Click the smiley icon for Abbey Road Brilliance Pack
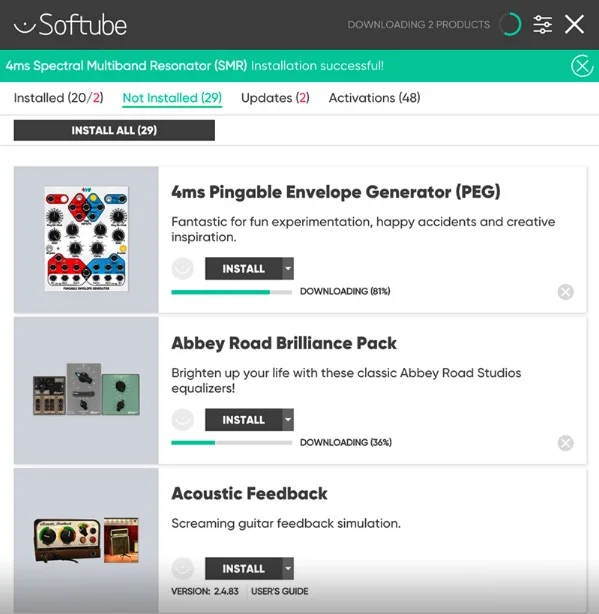Image resolution: width=599 pixels, height=614 pixels. tap(183, 420)
